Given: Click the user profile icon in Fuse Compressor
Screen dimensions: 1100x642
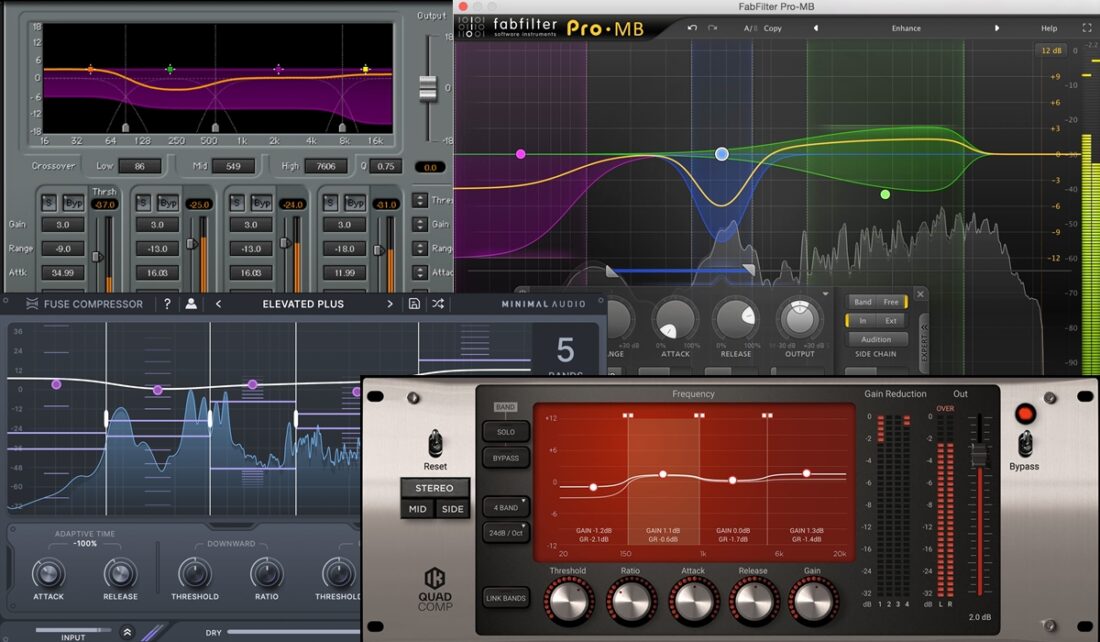Looking at the screenshot, I should pyautogui.click(x=190, y=304).
